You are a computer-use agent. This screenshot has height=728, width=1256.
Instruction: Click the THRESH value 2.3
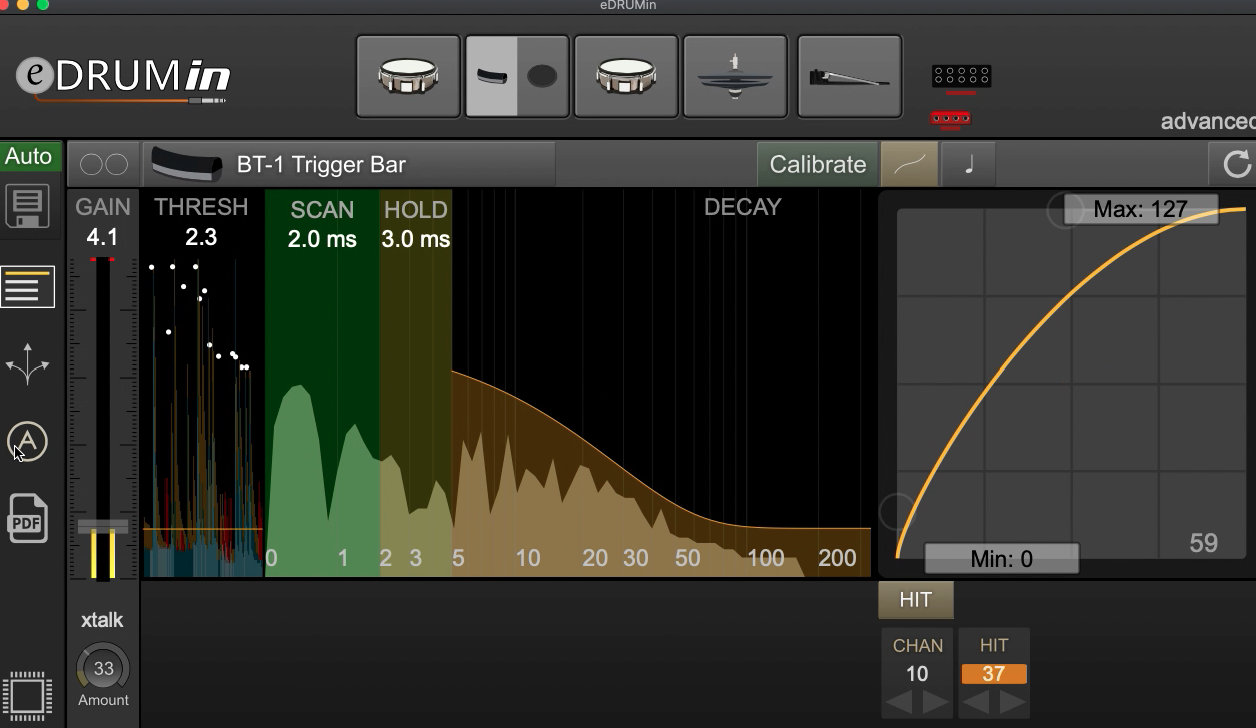click(201, 237)
